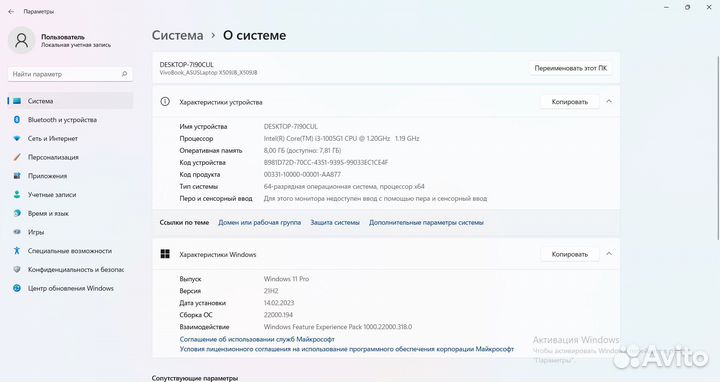This screenshot has height=382, width=720.
Task: Open Центр обновления Windows settings
Action: (x=70, y=288)
